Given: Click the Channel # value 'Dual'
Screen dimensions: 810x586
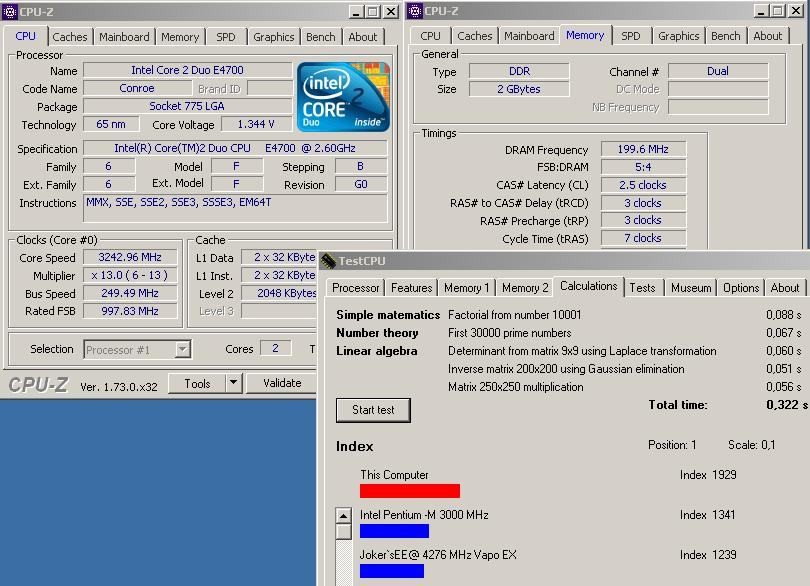Looking at the screenshot, I should tap(718, 71).
